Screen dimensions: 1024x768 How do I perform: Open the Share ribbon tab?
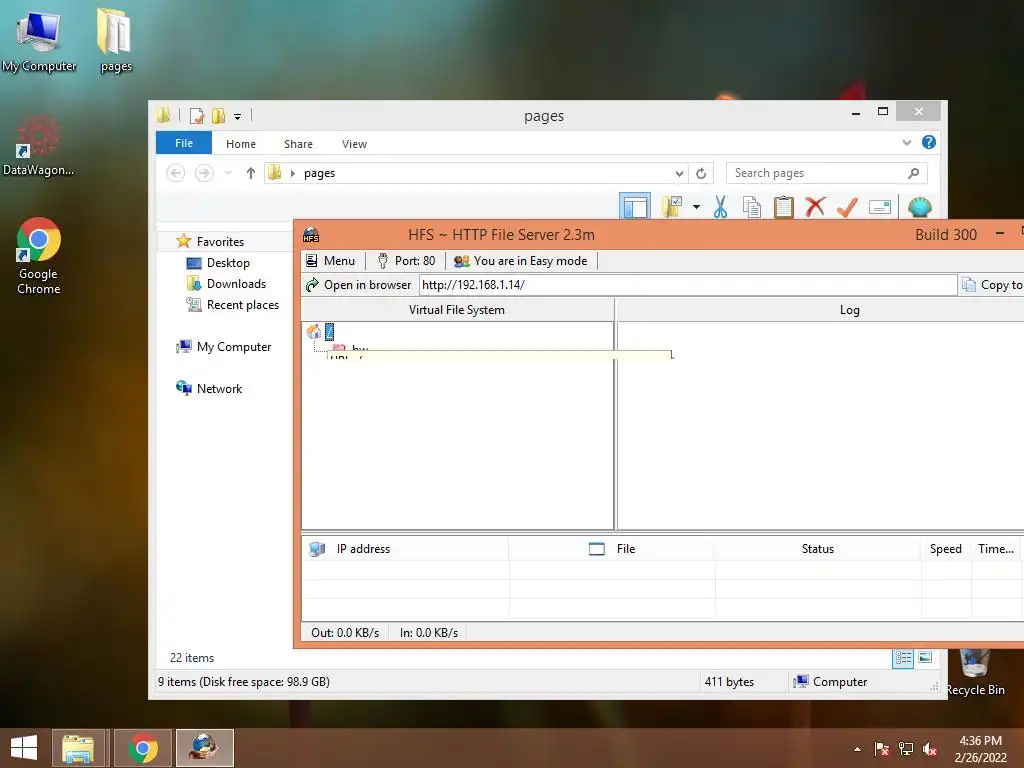(298, 144)
